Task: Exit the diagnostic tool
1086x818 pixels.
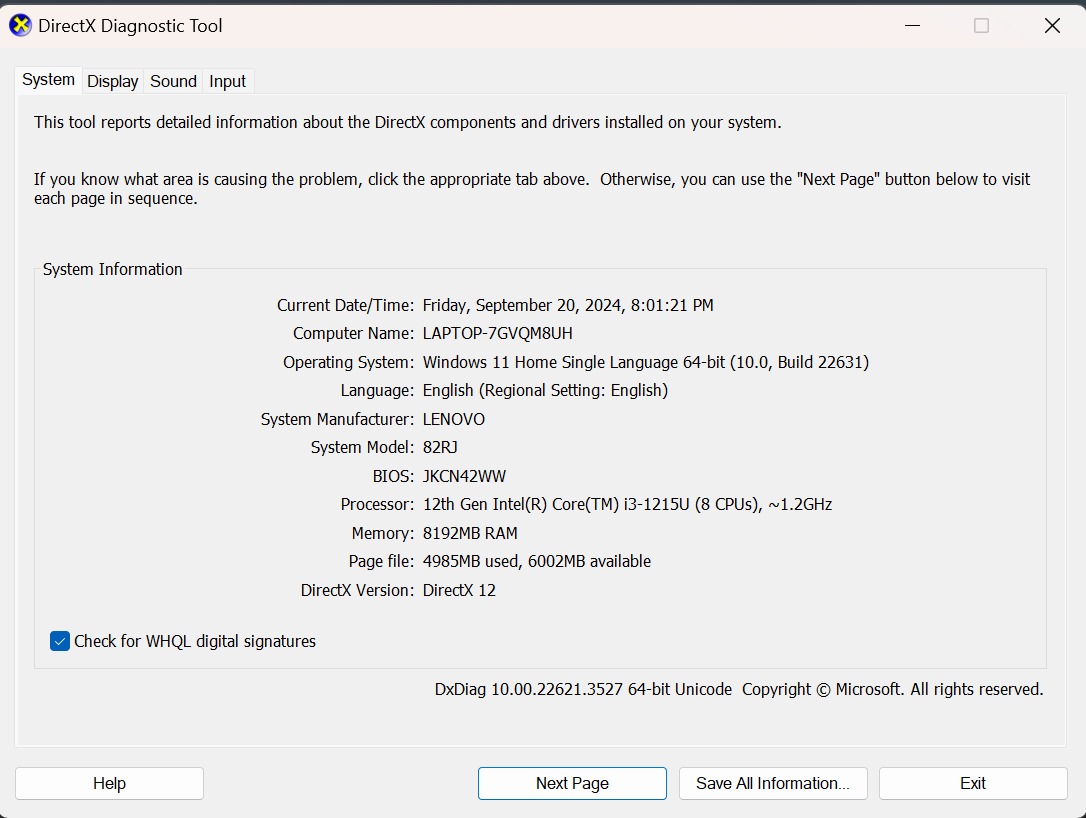Action: click(973, 783)
